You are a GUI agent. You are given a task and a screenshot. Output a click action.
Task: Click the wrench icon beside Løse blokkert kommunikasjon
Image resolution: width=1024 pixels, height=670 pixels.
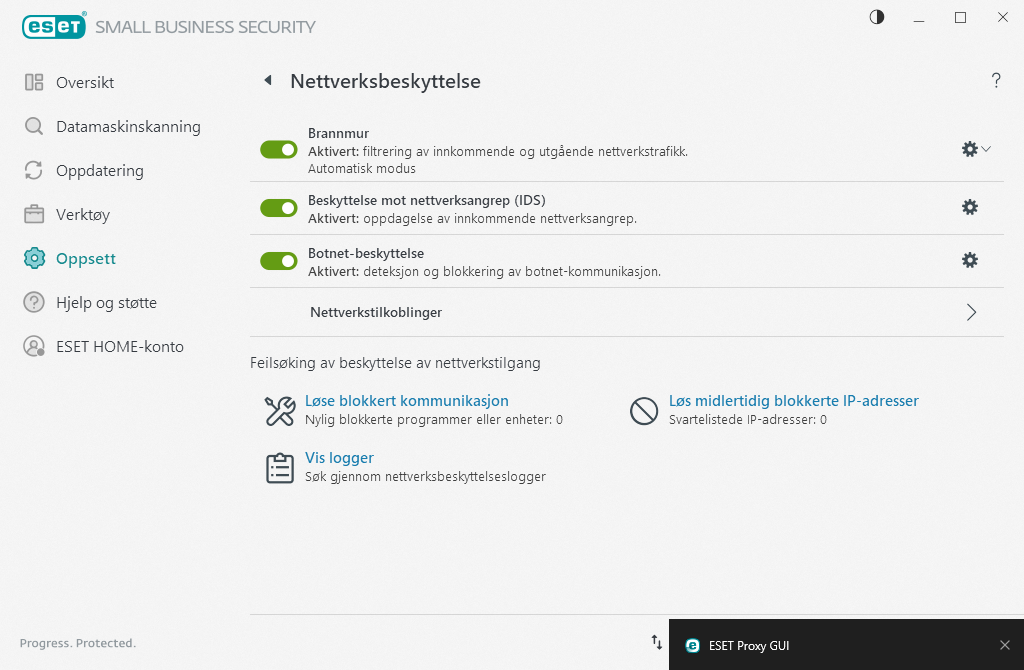click(279, 409)
